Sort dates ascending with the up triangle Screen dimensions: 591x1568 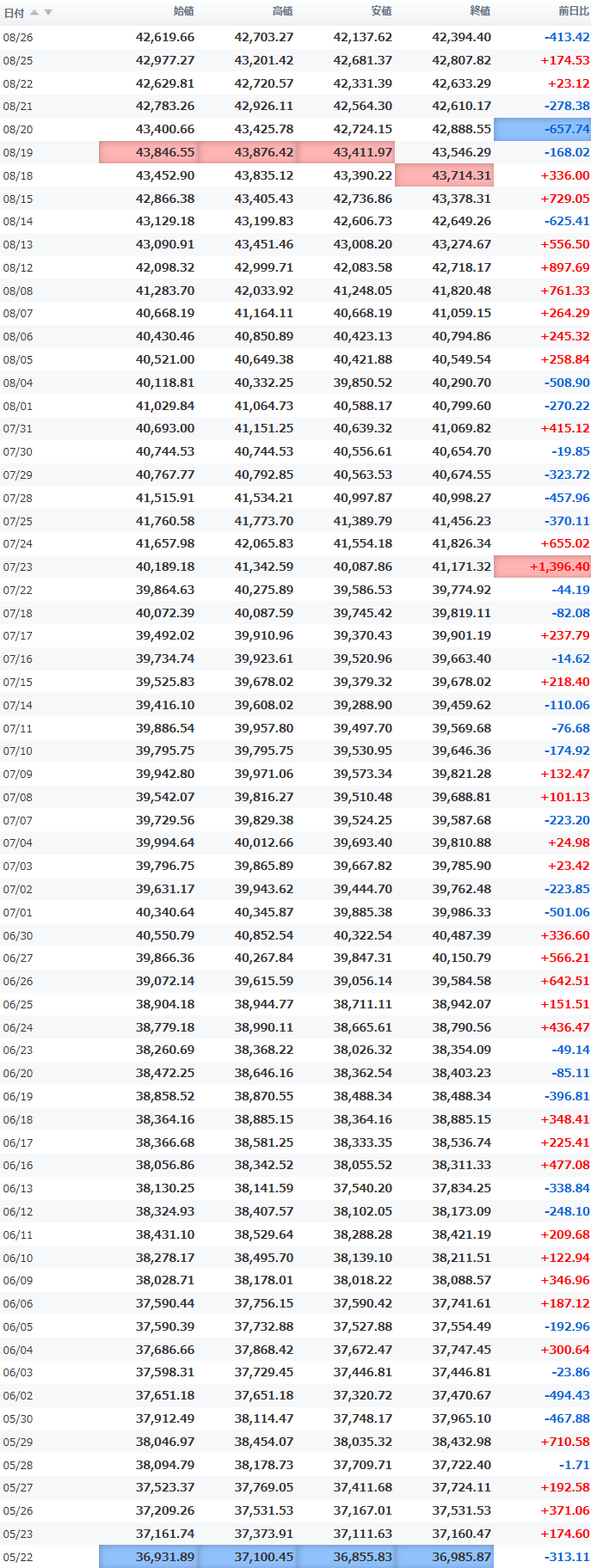pos(34,12)
